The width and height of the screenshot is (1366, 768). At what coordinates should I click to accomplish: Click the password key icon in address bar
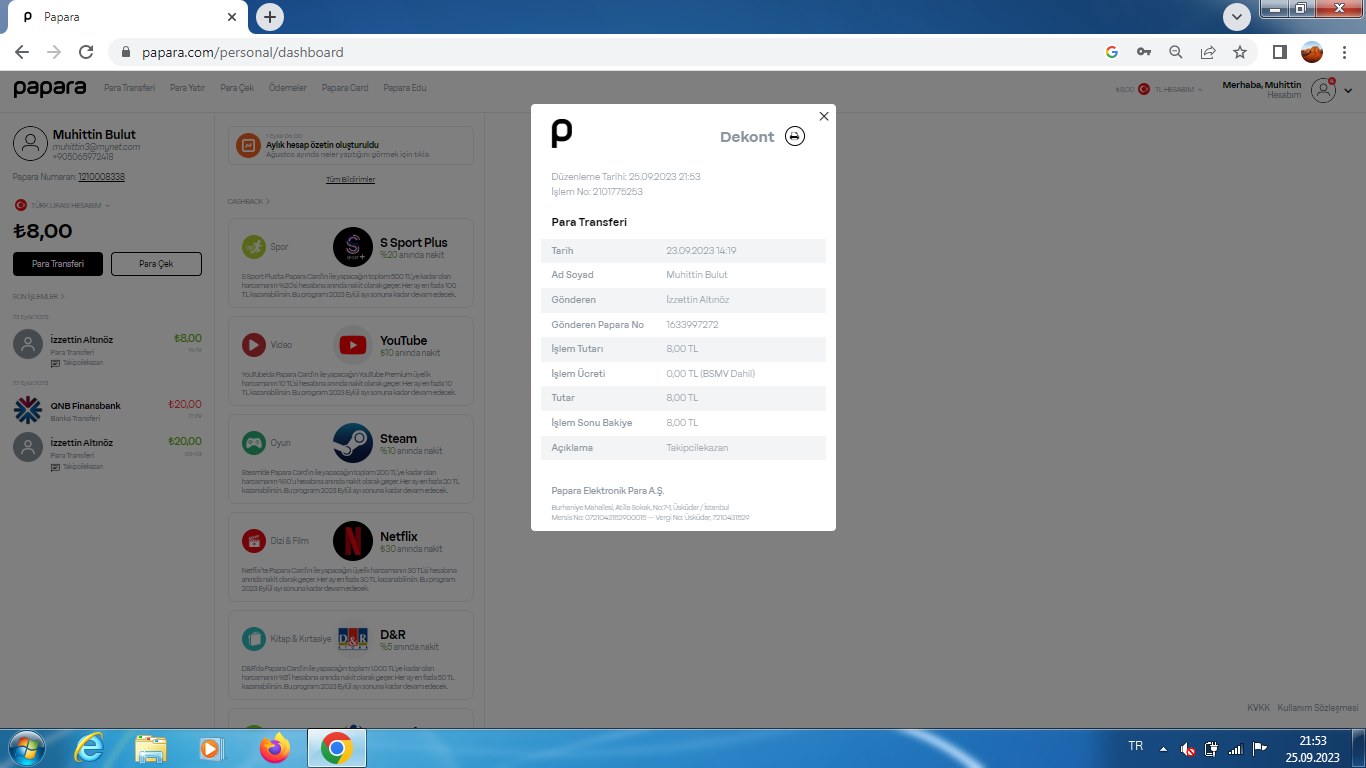tap(1144, 52)
